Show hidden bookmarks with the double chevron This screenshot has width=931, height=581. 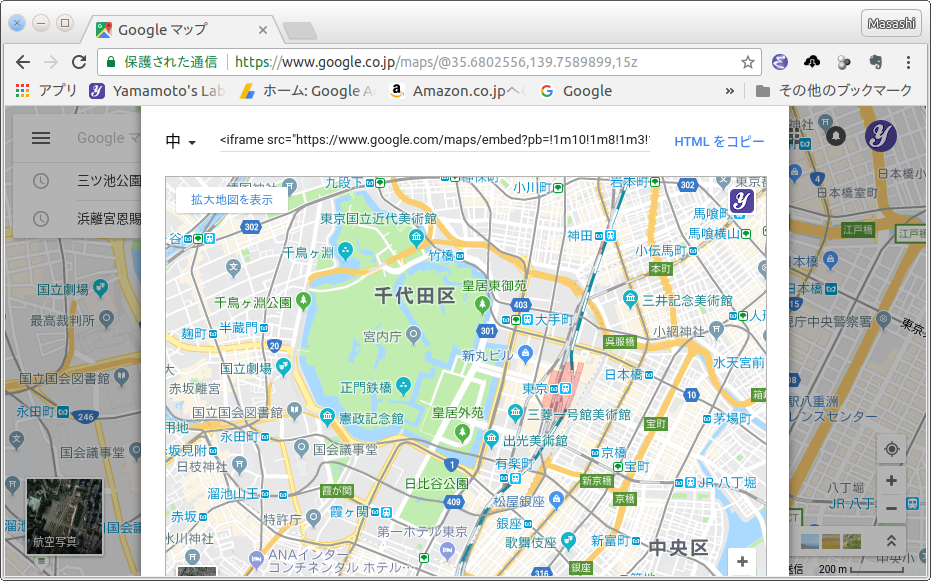click(x=730, y=91)
